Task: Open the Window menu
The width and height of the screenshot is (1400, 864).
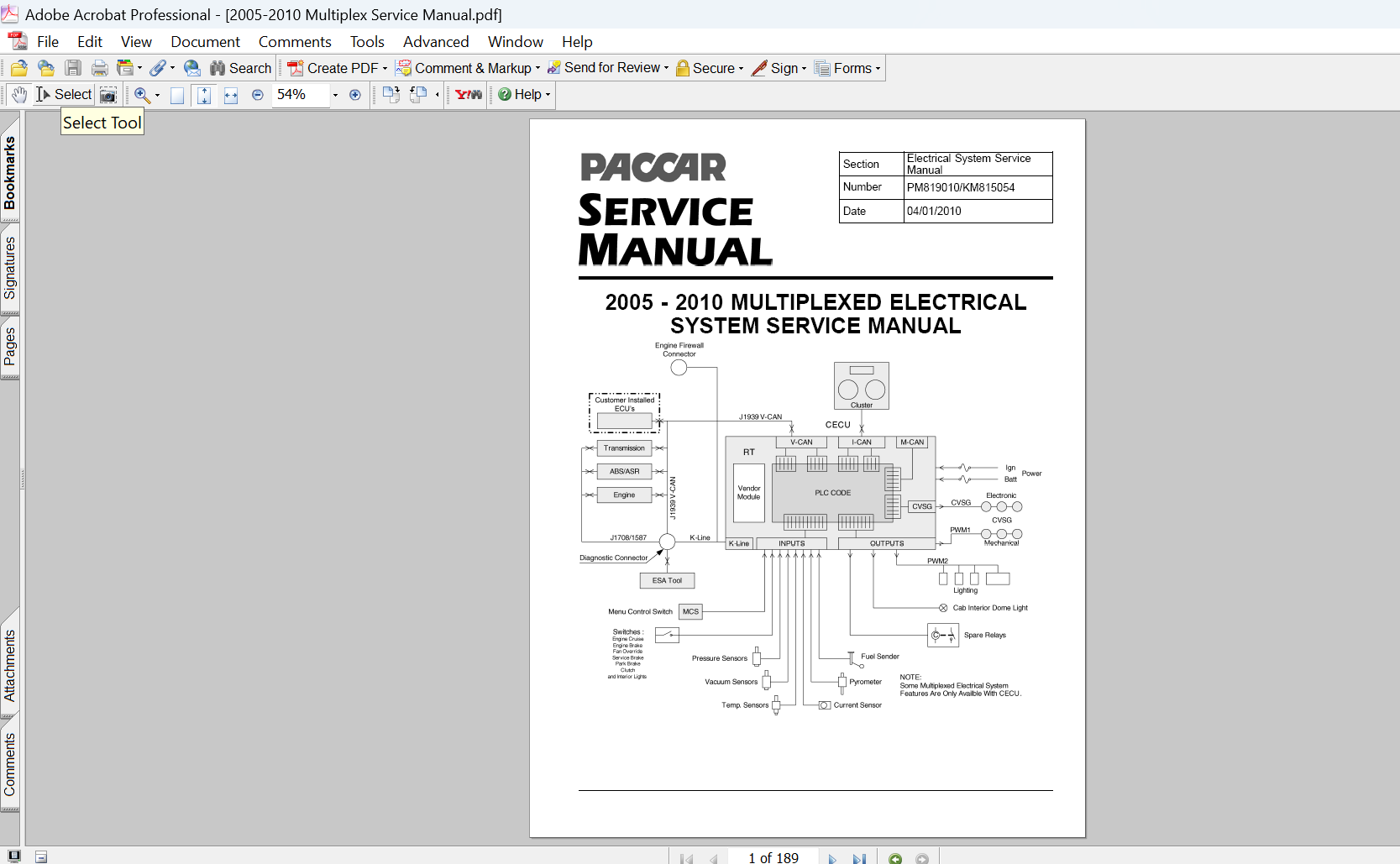Action: pyautogui.click(x=516, y=42)
